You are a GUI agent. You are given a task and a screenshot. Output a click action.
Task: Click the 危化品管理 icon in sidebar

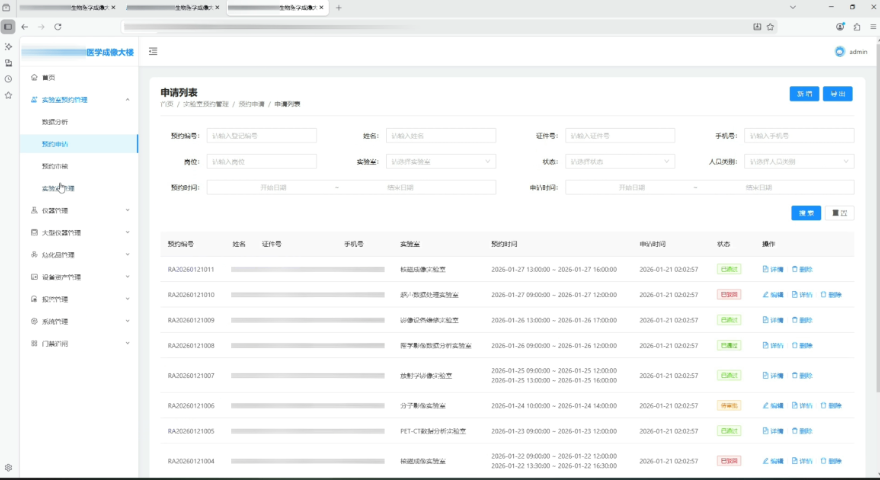tap(34, 255)
